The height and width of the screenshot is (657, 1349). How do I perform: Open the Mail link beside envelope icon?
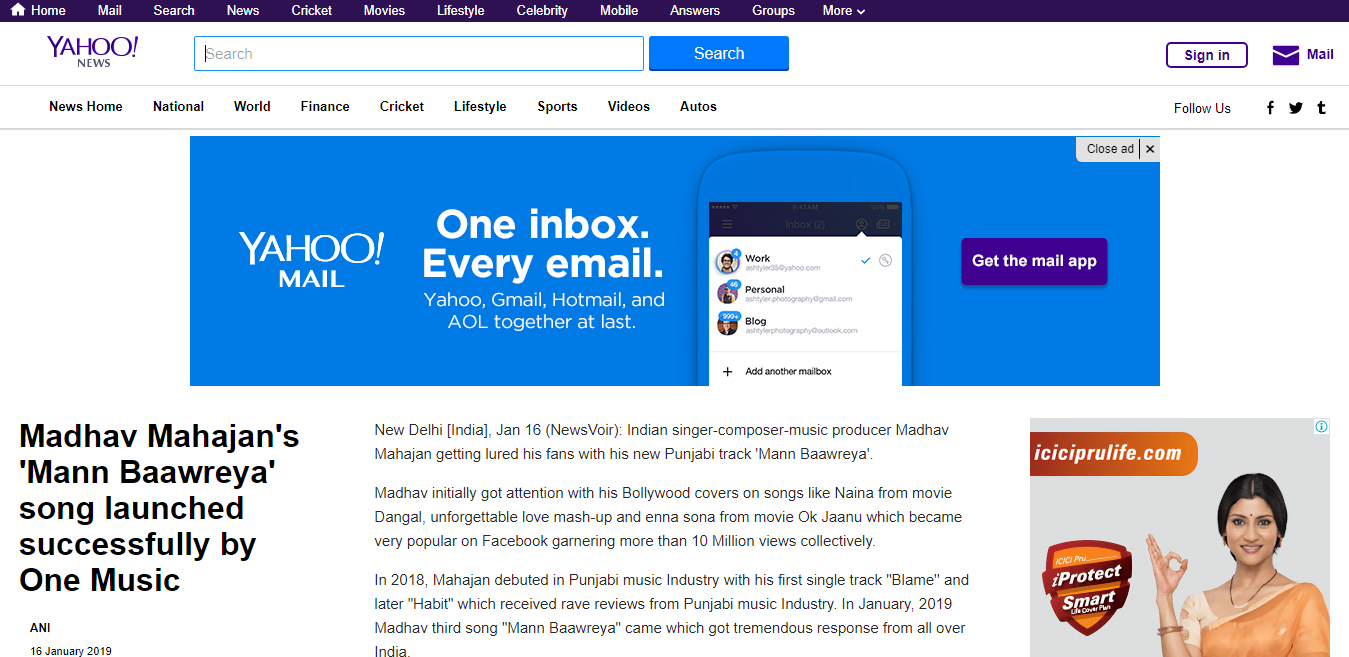pos(1320,55)
